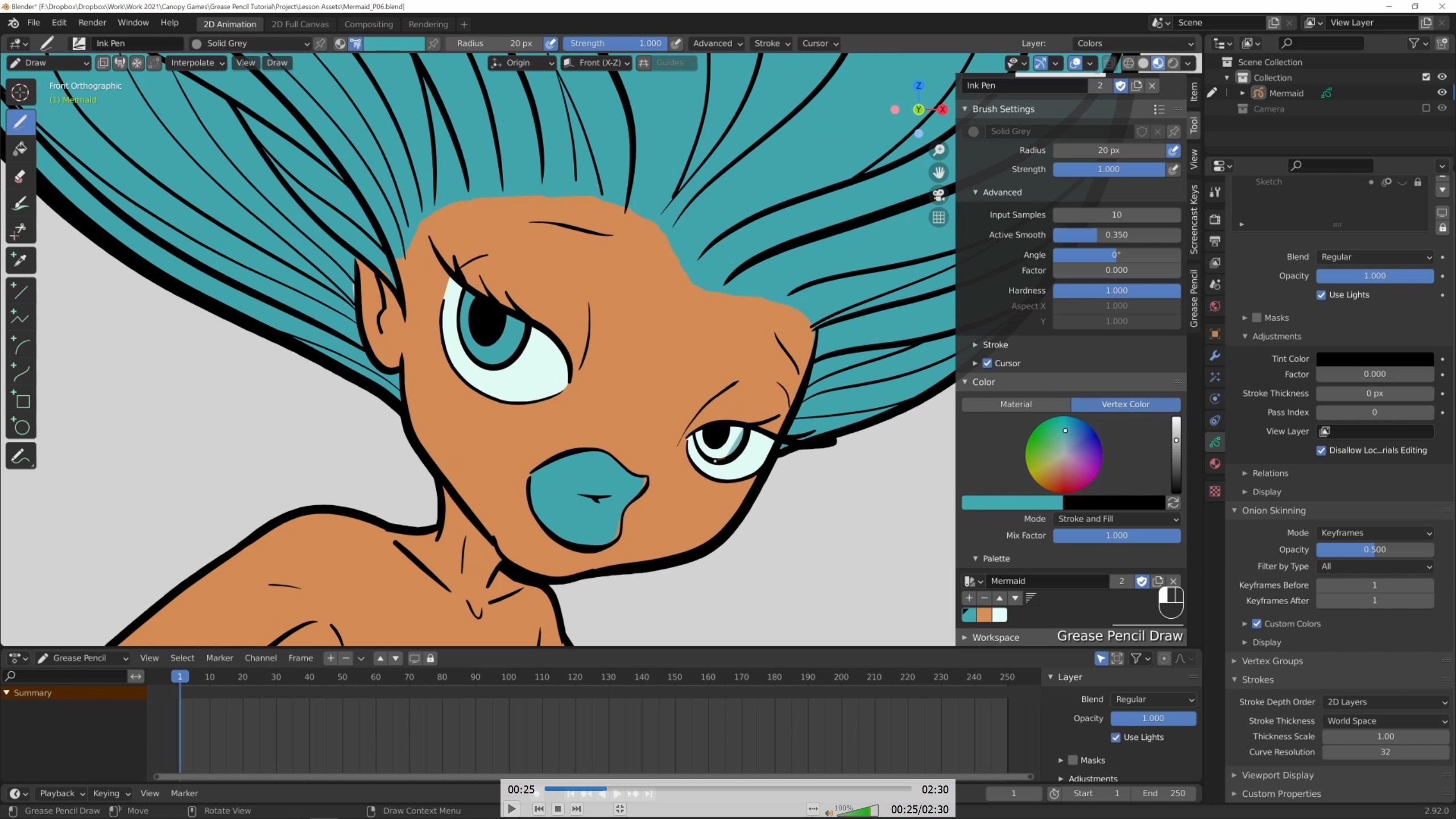Select the Circle tool
The width and height of the screenshot is (1456, 819).
20,427
